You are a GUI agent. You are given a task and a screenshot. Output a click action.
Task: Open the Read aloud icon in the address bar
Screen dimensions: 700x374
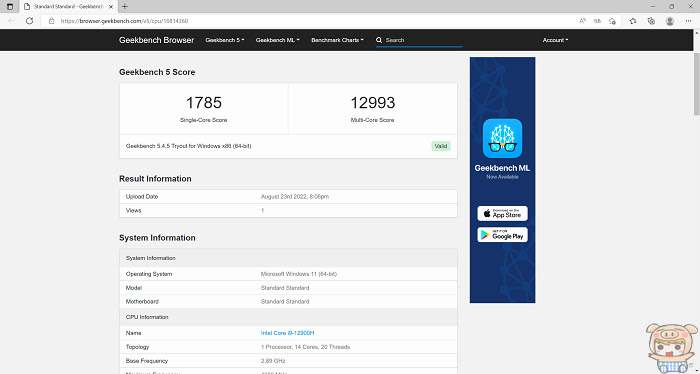tap(582, 21)
